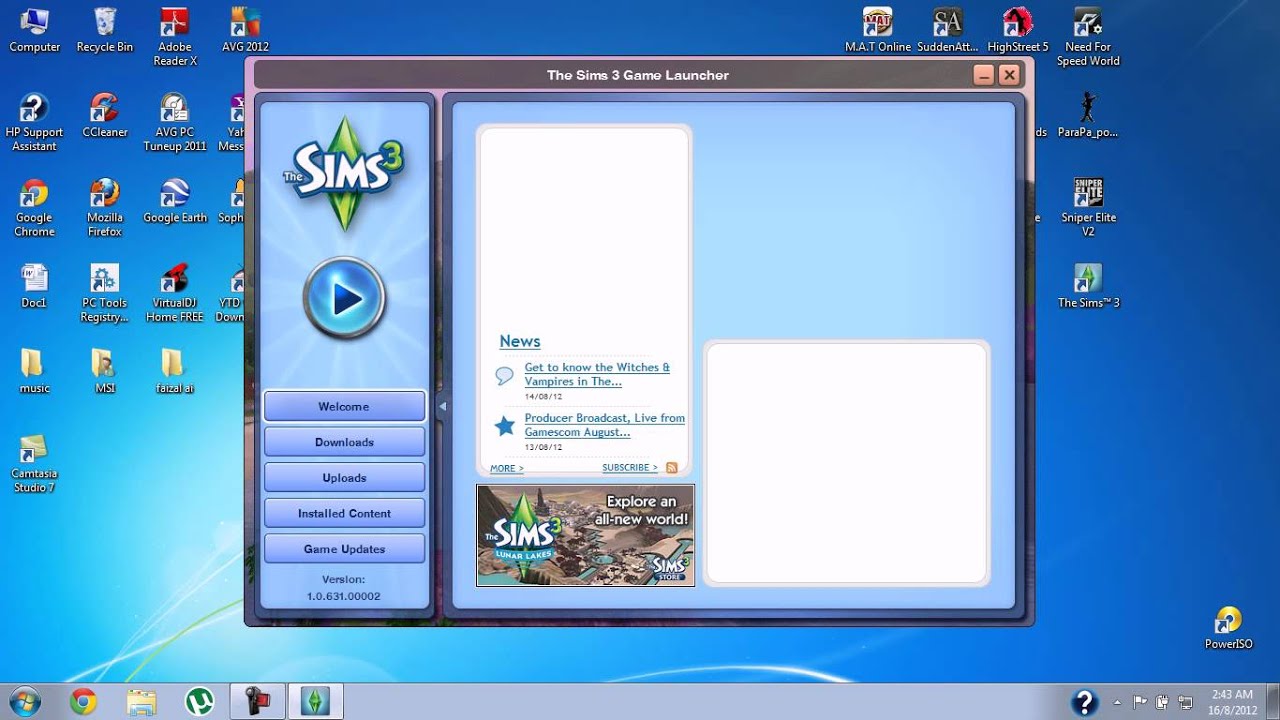
Task: Open the Downloads section
Action: click(344, 442)
